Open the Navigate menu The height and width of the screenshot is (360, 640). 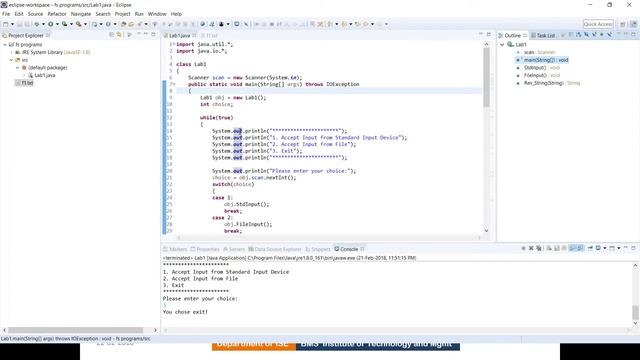[81, 14]
